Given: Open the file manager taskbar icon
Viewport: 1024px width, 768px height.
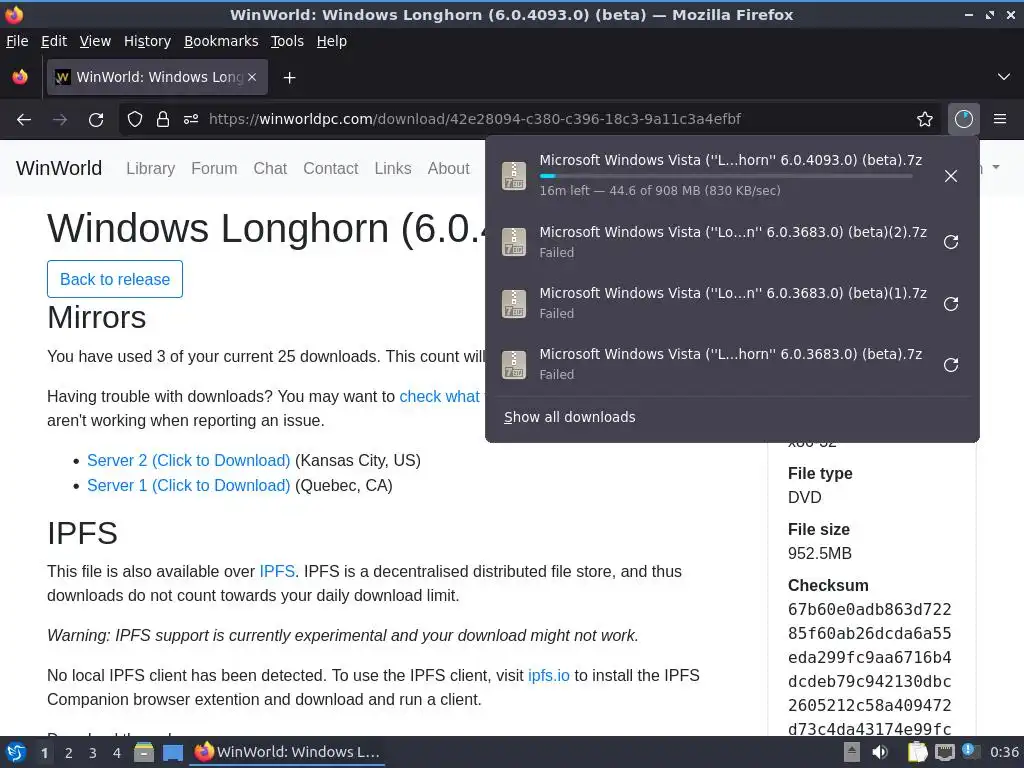Looking at the screenshot, I should click(x=144, y=752).
